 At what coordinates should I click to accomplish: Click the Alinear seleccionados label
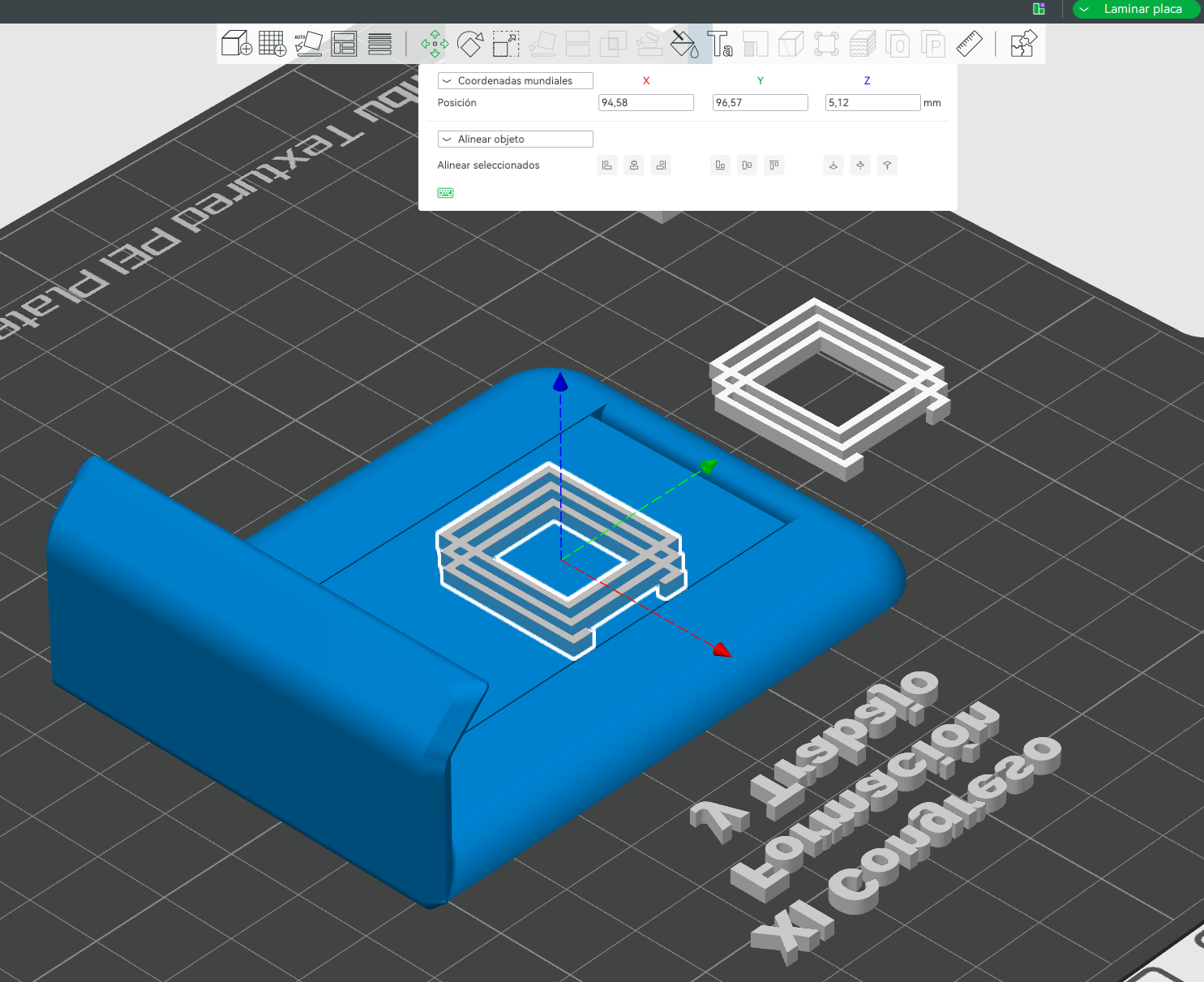(x=489, y=165)
